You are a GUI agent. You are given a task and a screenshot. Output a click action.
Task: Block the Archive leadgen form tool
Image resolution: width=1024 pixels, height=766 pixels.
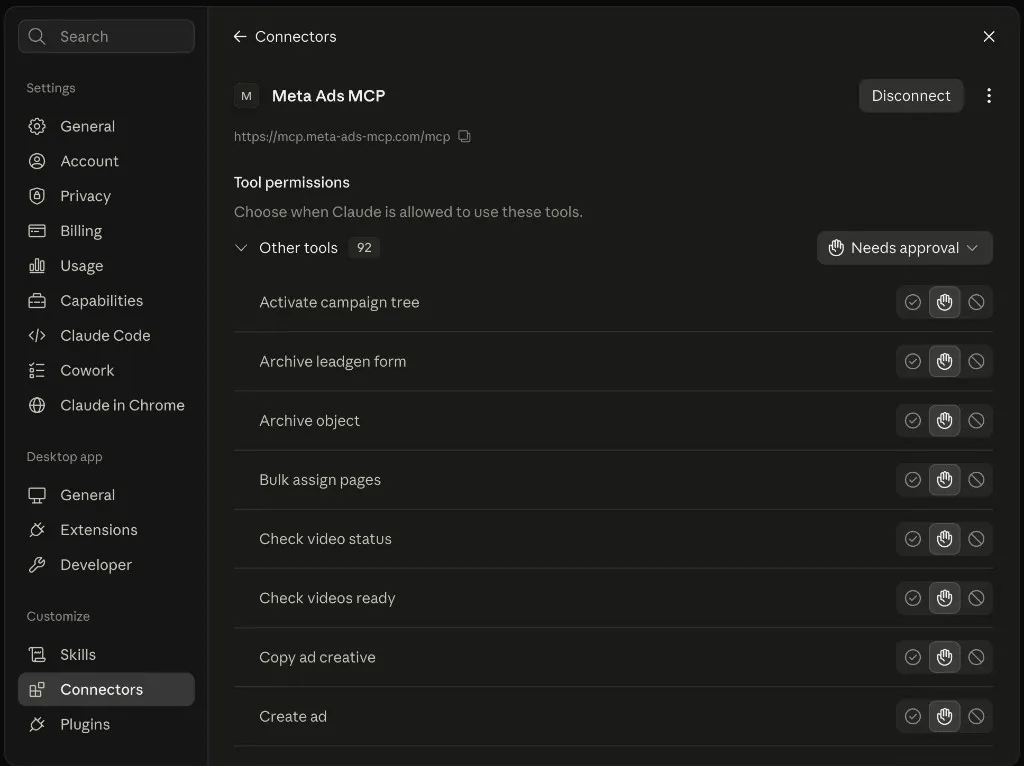click(x=976, y=362)
